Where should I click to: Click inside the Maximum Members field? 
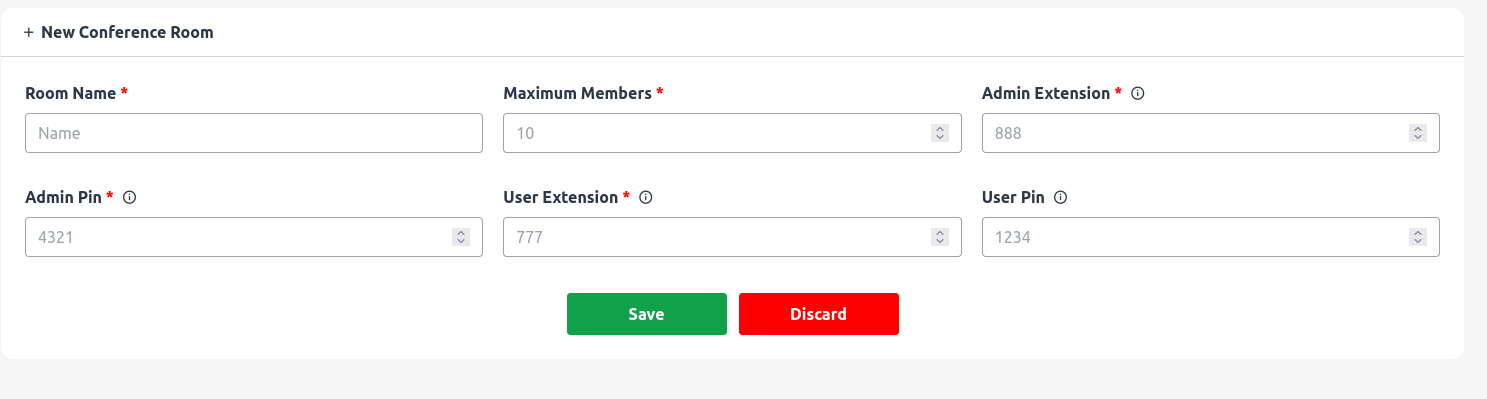coord(732,132)
